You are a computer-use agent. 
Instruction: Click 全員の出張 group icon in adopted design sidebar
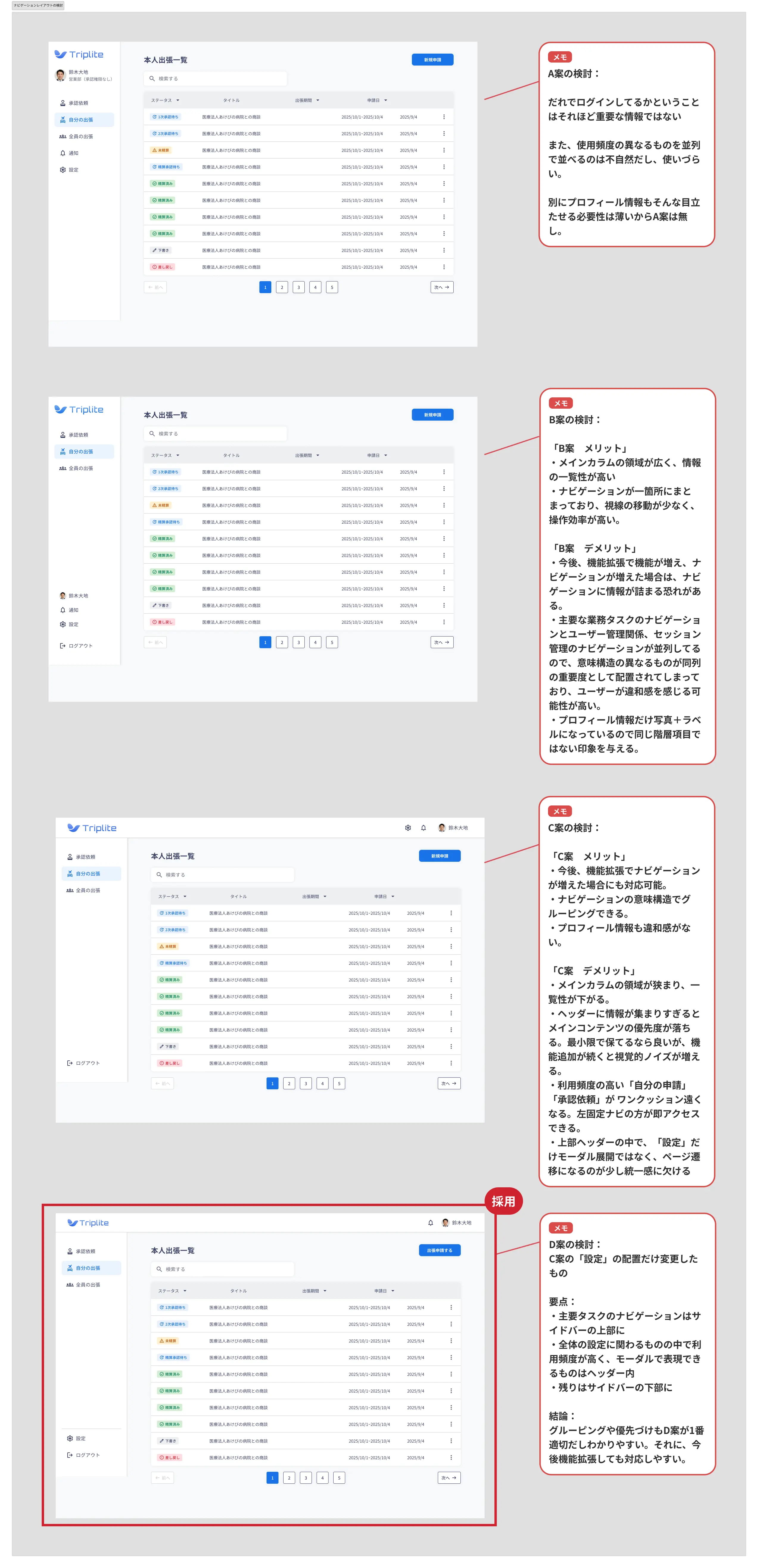tap(69, 1284)
